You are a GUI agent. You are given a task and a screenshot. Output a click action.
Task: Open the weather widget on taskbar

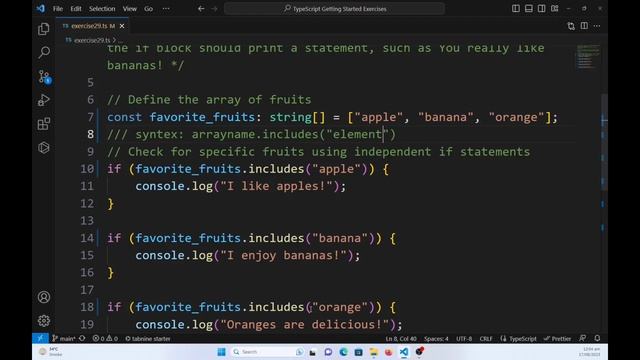pos(51,352)
